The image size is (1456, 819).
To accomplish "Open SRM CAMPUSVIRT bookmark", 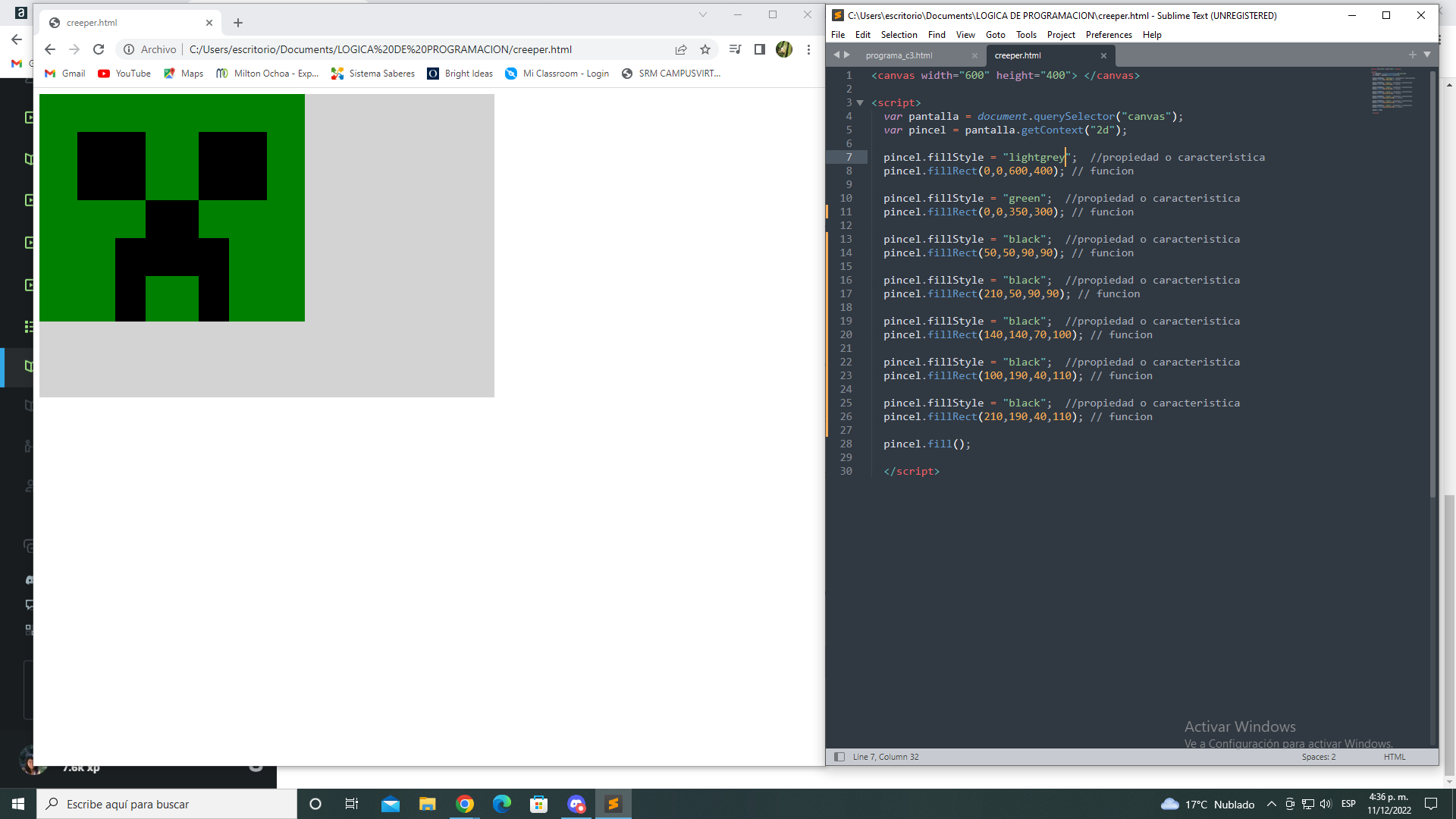I will tap(671, 74).
